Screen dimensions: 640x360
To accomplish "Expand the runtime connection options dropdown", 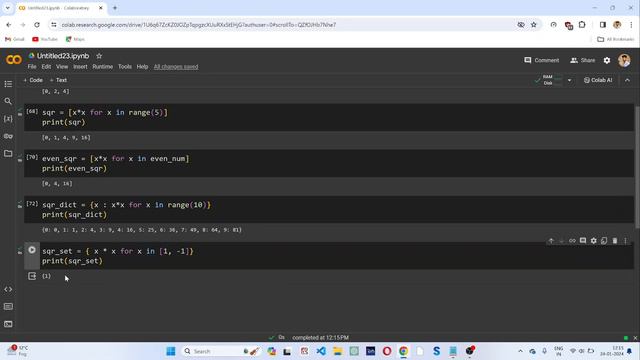I will coord(569,80).
